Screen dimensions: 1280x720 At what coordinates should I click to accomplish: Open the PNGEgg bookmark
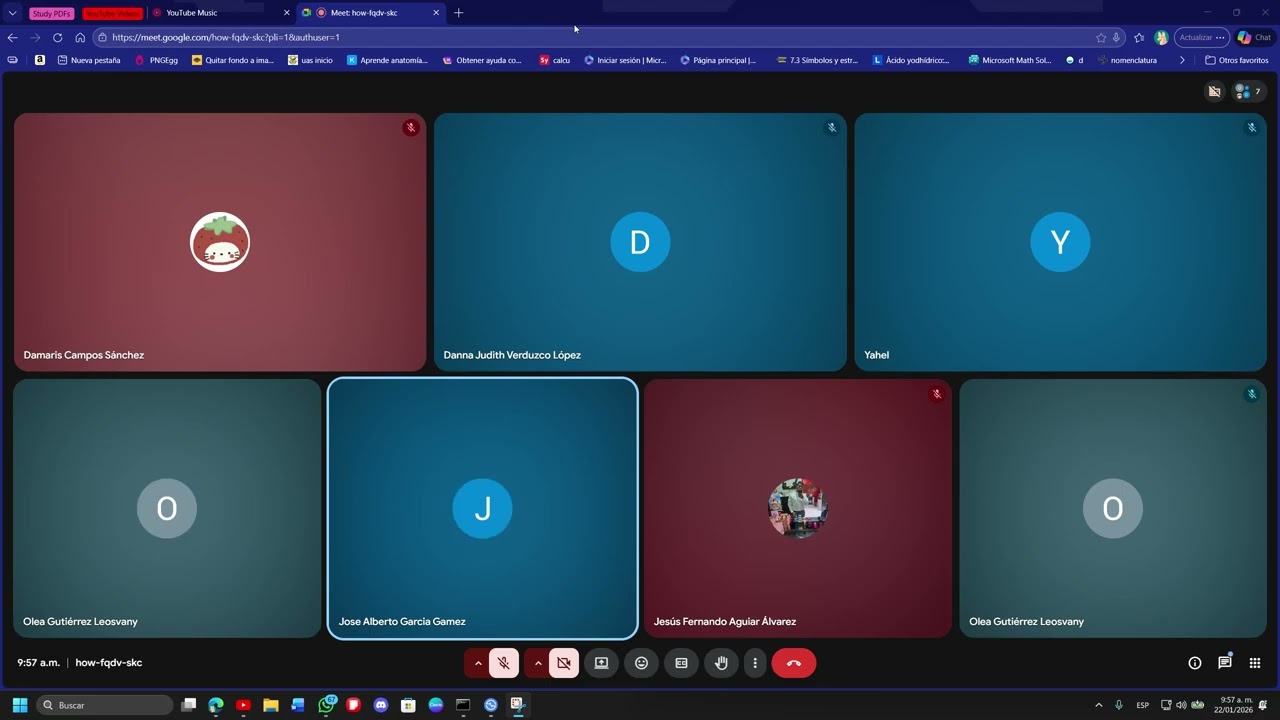pos(156,60)
